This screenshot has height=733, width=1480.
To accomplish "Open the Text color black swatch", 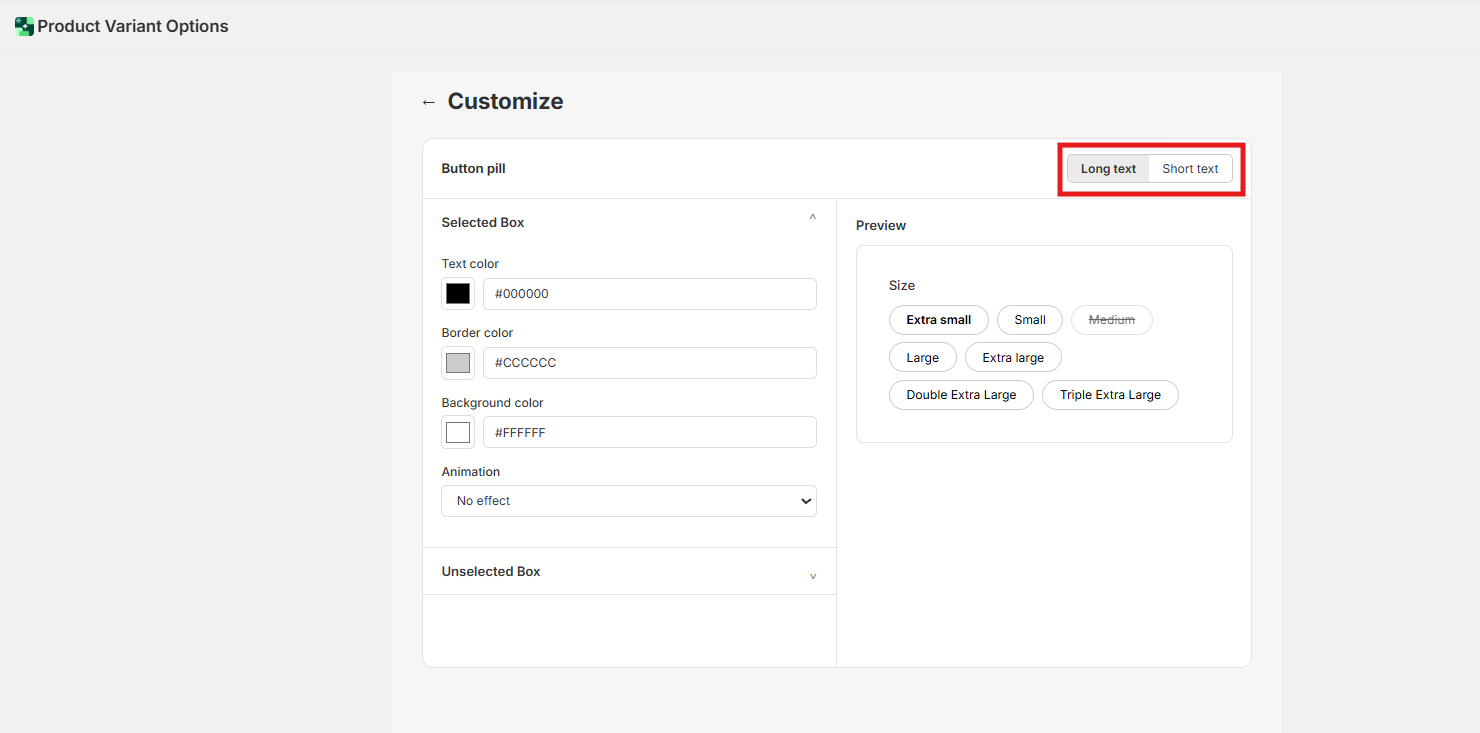I will [458, 294].
